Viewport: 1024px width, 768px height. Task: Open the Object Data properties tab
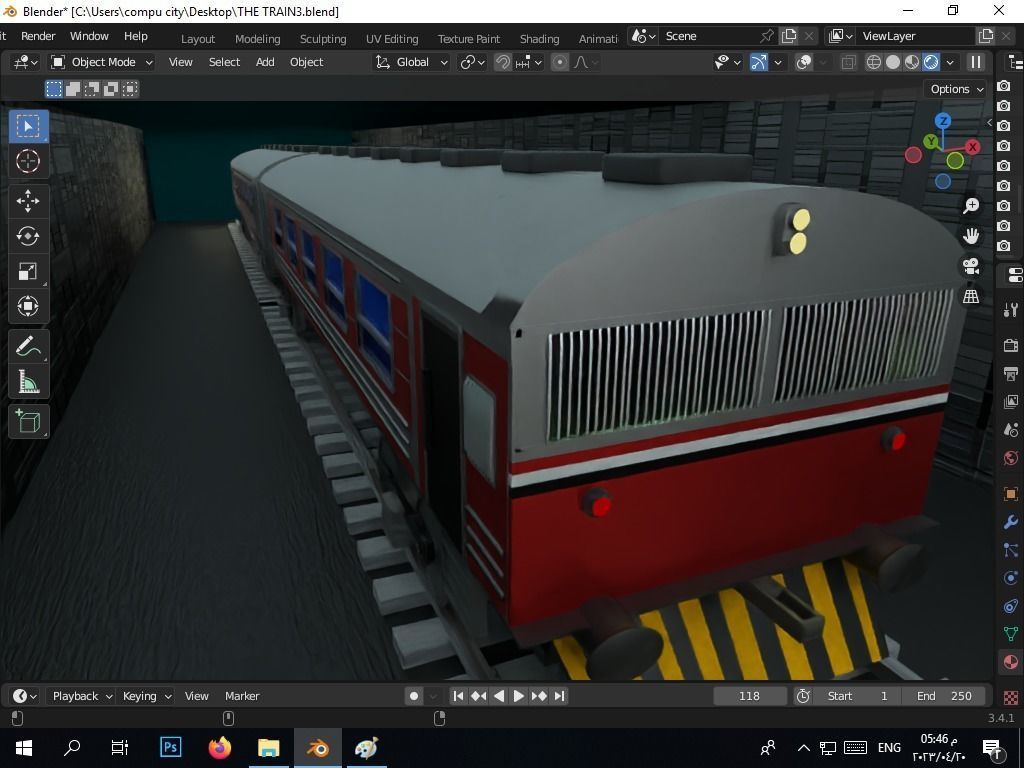(x=1011, y=634)
